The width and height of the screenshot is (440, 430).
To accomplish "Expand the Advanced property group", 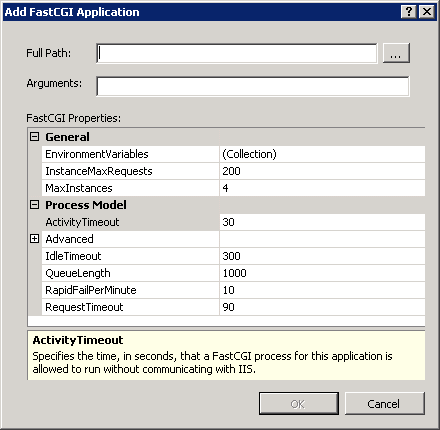I will pyautogui.click(x=35, y=239).
